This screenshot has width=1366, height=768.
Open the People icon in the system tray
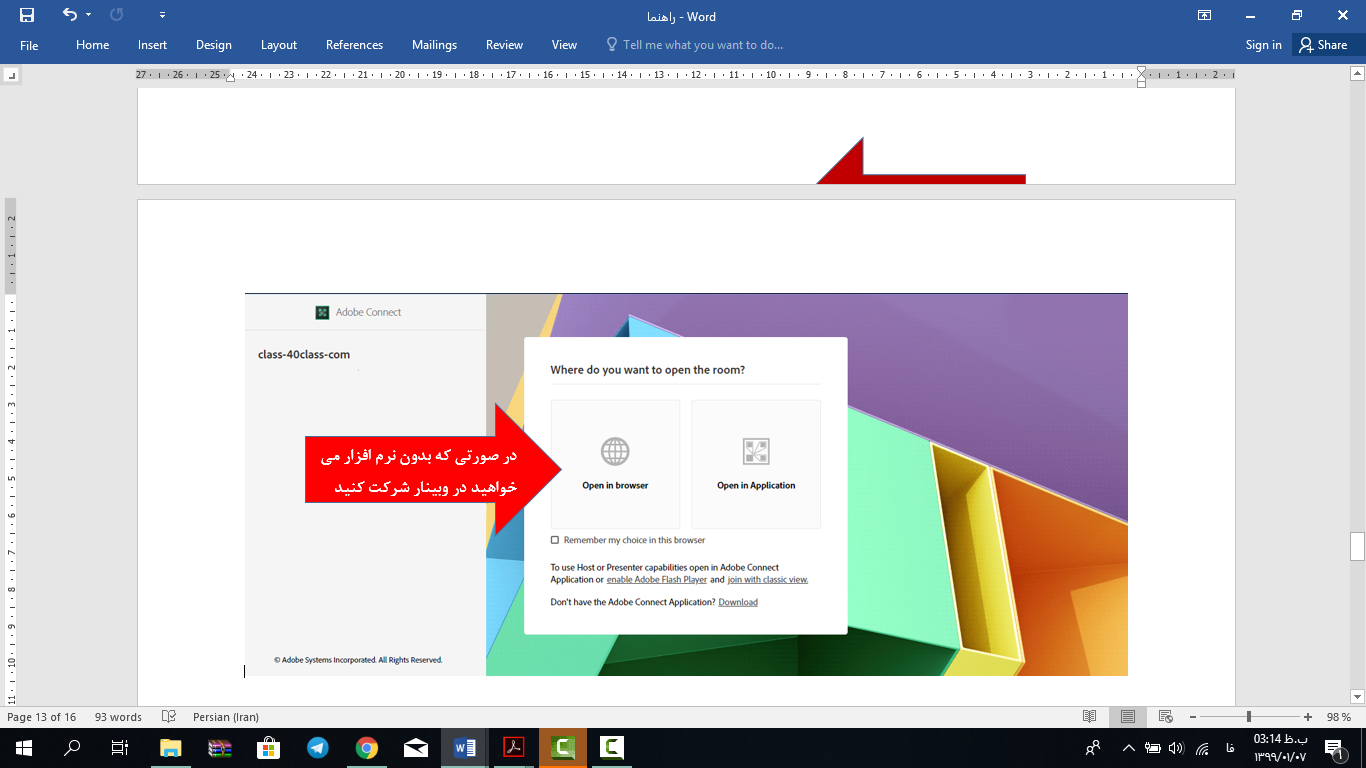click(x=1093, y=748)
